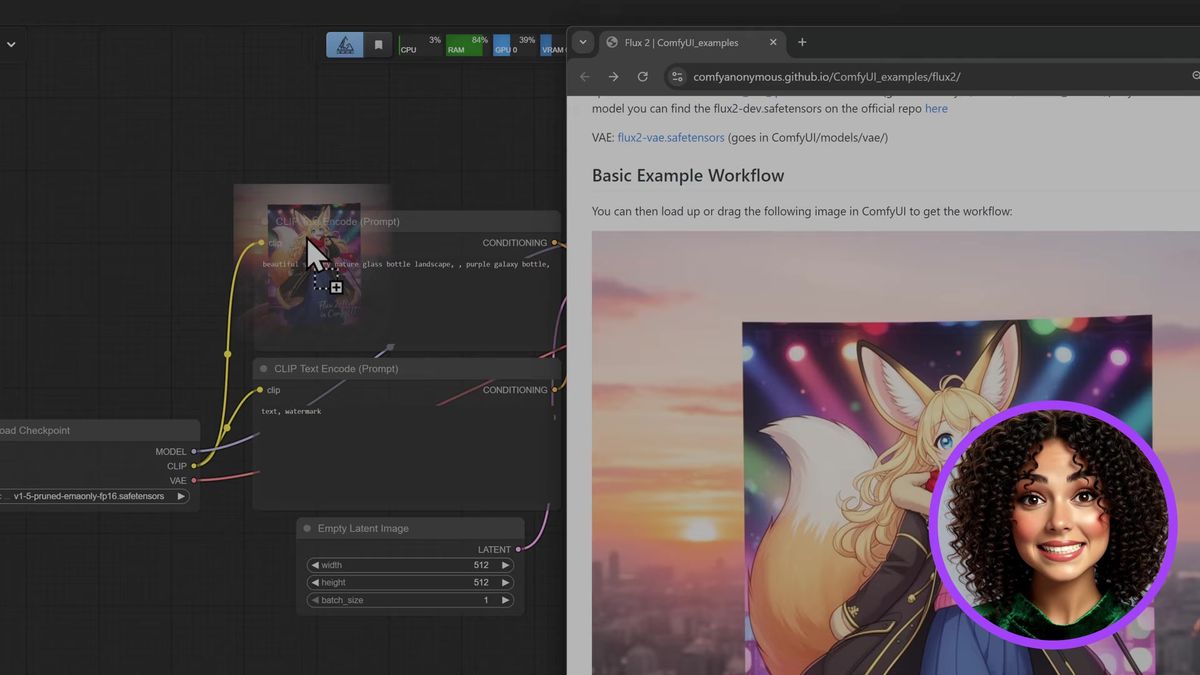Decrease the height value with left arrow
This screenshot has width=1200, height=675.
(315, 582)
